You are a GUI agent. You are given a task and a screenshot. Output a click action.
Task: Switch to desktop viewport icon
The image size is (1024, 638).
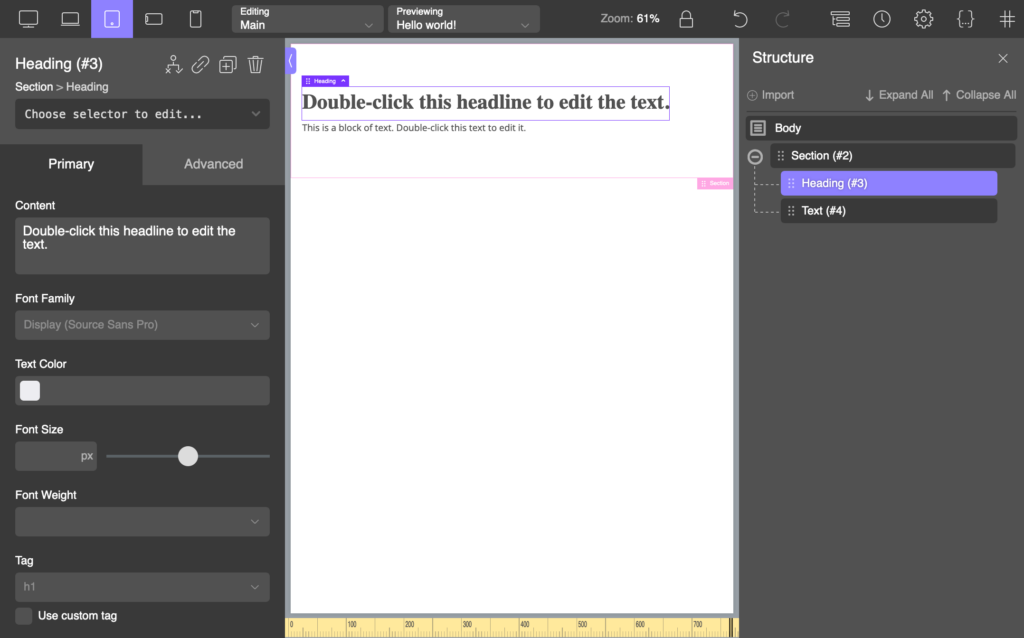(x=28, y=19)
